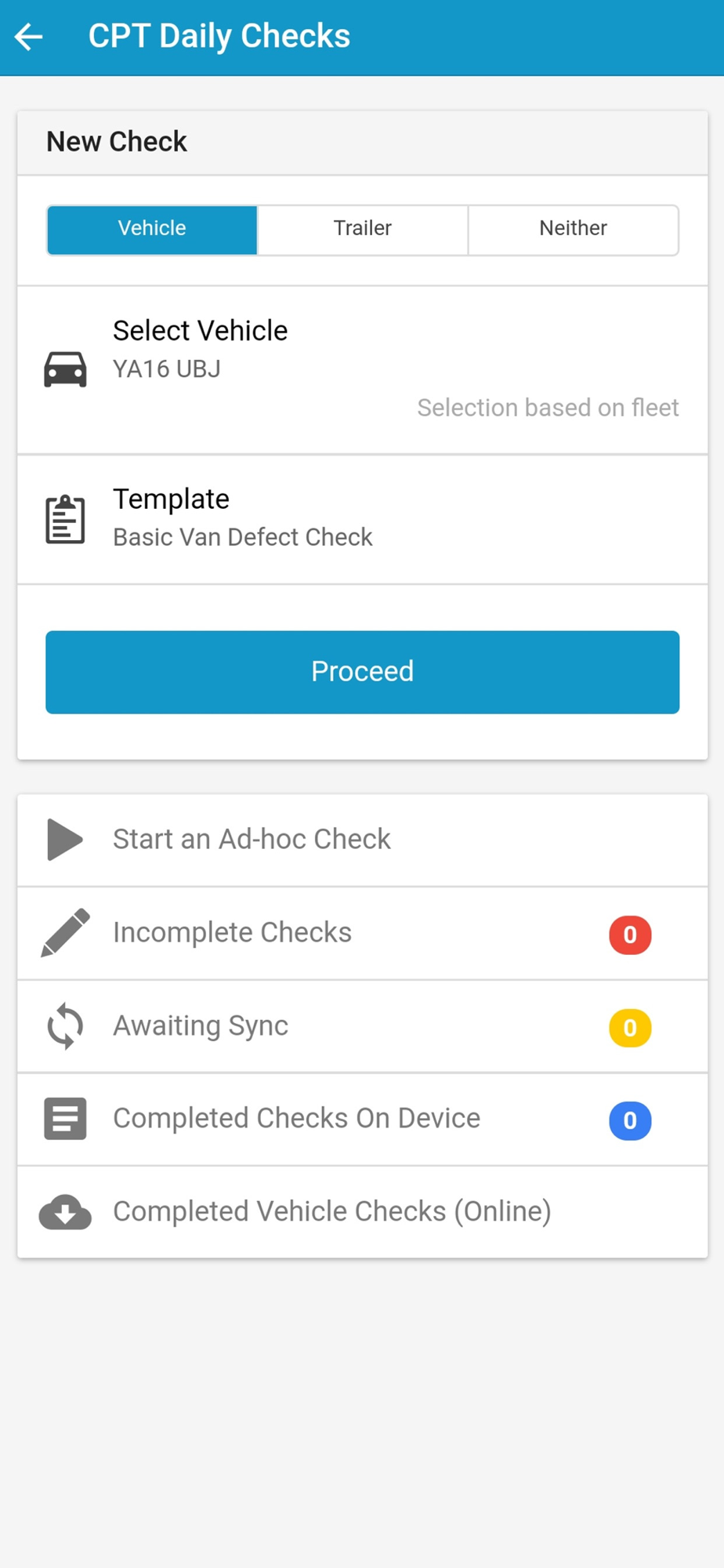Open vehicle list via YA16 UBJ registration
This screenshot has height=1568, width=724.
pyautogui.click(x=167, y=368)
